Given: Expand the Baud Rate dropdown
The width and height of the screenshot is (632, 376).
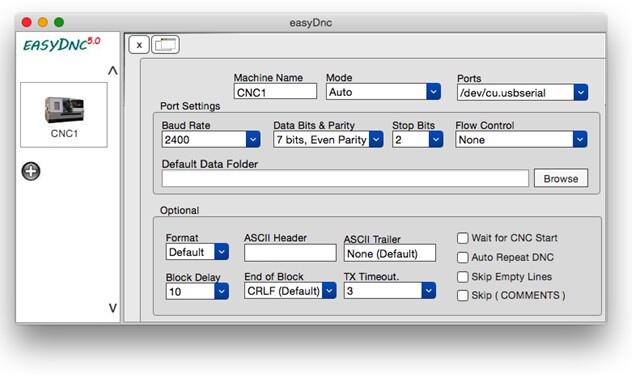Looking at the screenshot, I should pos(211,139).
